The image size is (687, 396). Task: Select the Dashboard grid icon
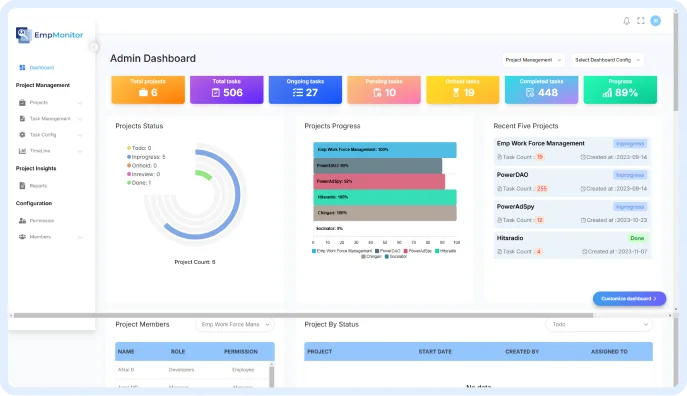pos(22,67)
